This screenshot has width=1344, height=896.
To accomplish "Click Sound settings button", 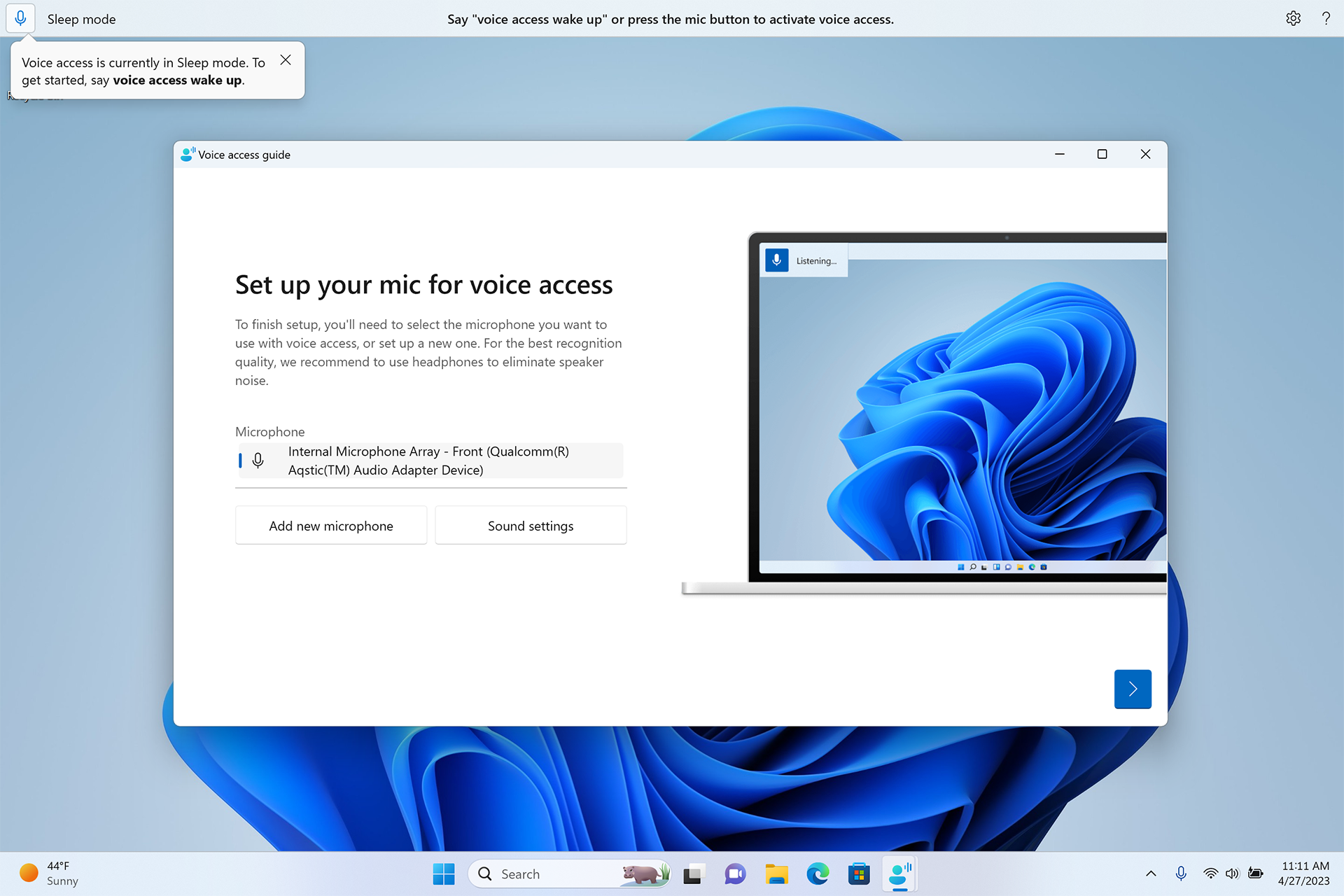I will [x=529, y=525].
